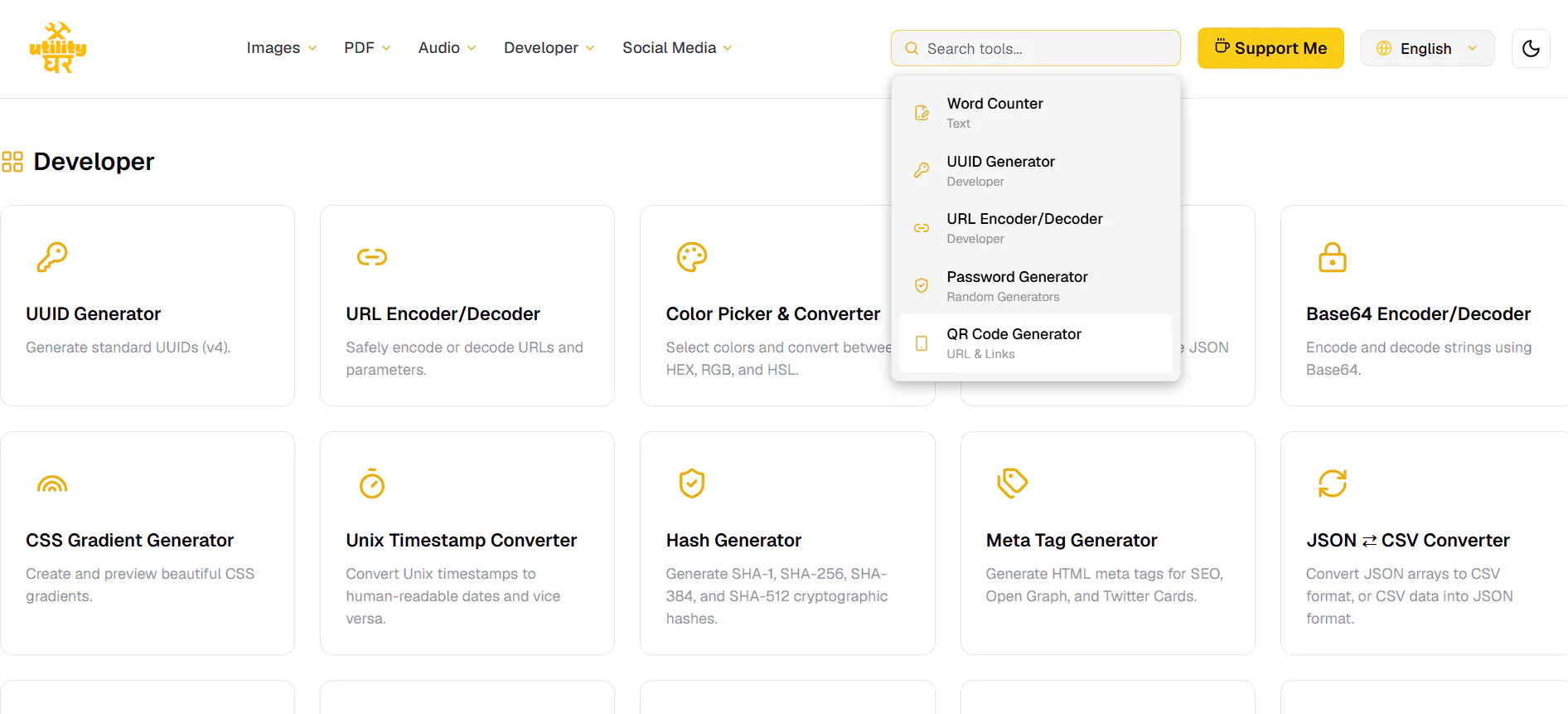Toggle dark mode moon icon
This screenshot has height=714, width=1568.
[x=1531, y=48]
